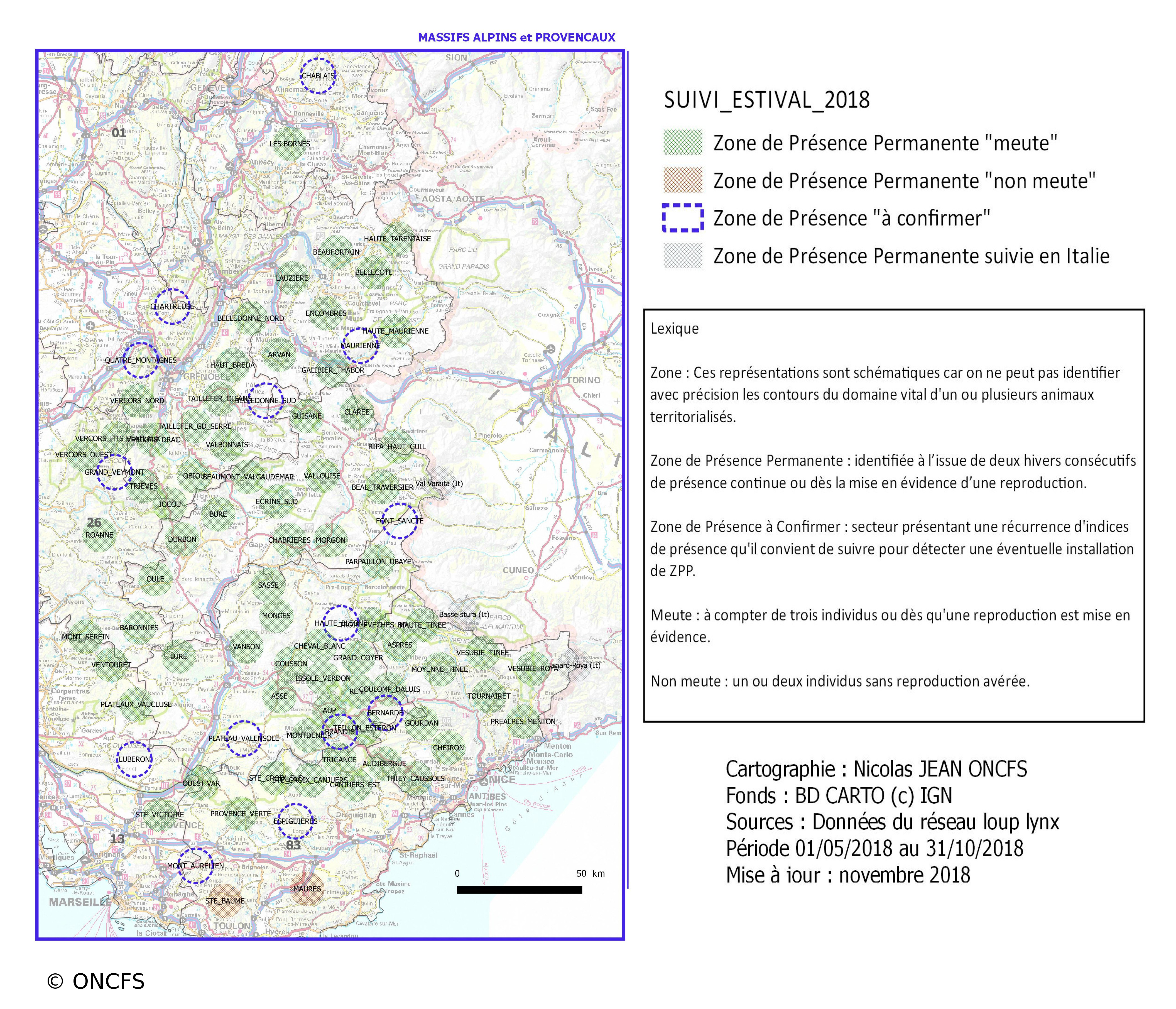Click "Cartographie : Nicolas JEAN ONCFS" credit line
This screenshot has height=1009, width=1176.
point(876,770)
